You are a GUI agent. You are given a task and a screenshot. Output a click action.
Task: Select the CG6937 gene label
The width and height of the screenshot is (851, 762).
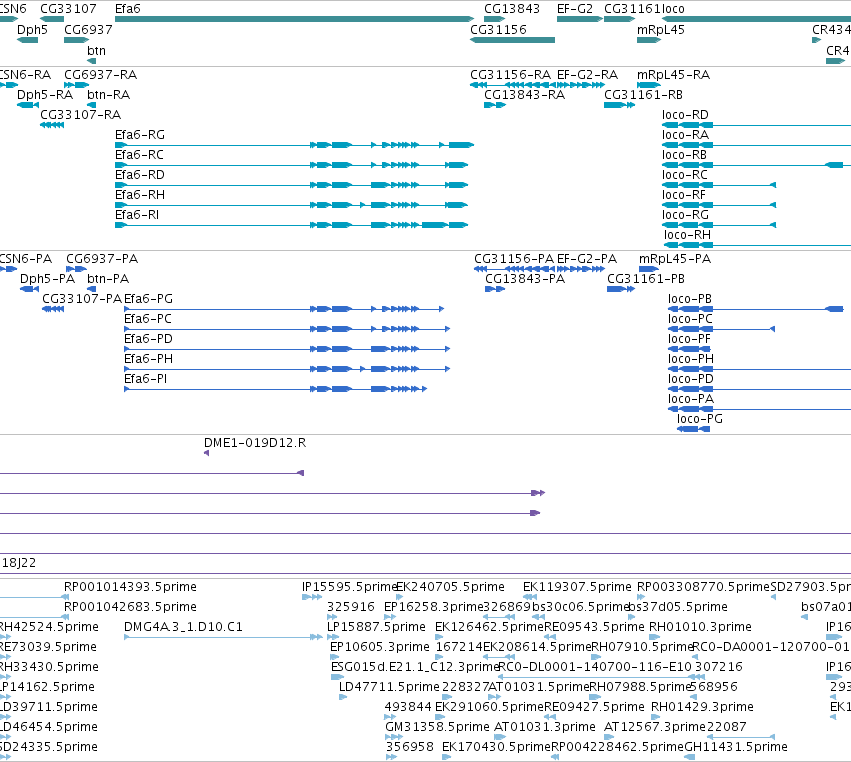88,30
